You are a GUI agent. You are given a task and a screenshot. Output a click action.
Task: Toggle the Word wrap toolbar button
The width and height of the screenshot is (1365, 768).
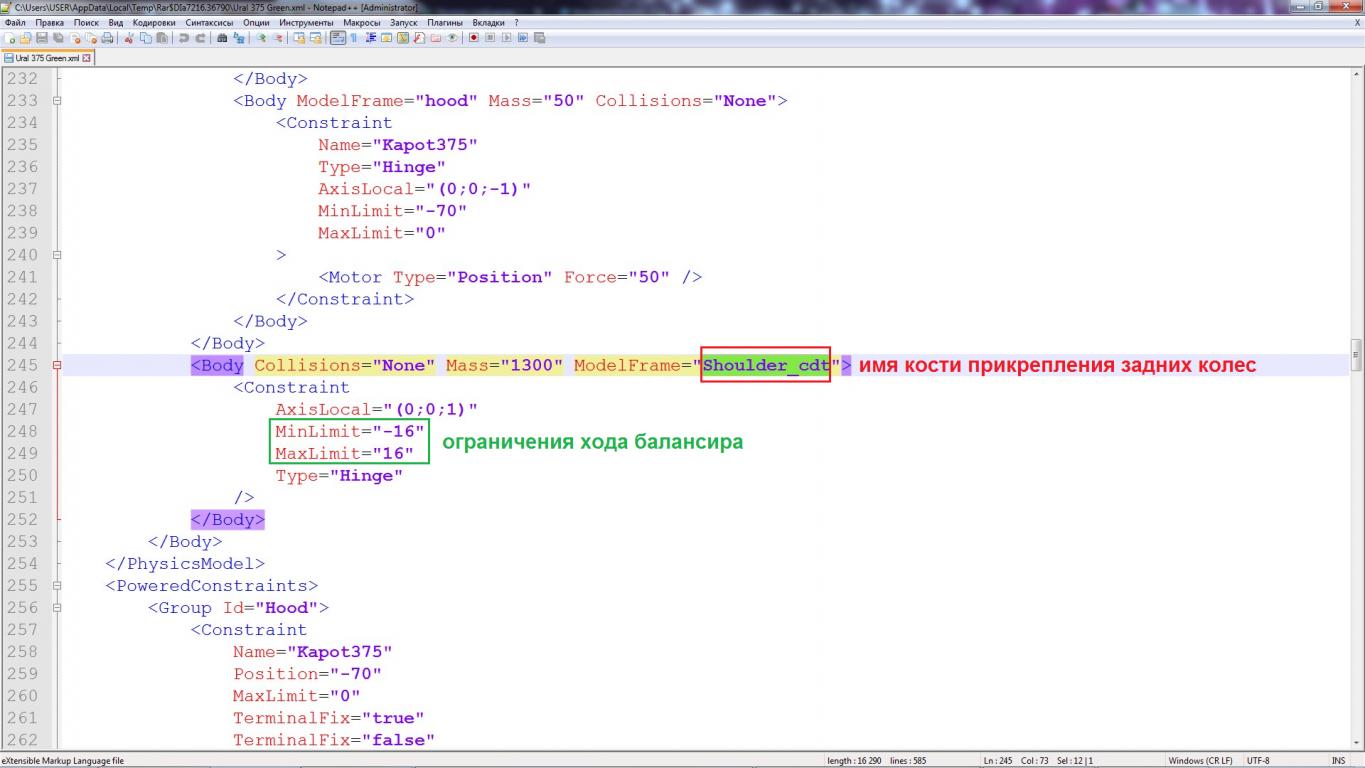pos(337,39)
